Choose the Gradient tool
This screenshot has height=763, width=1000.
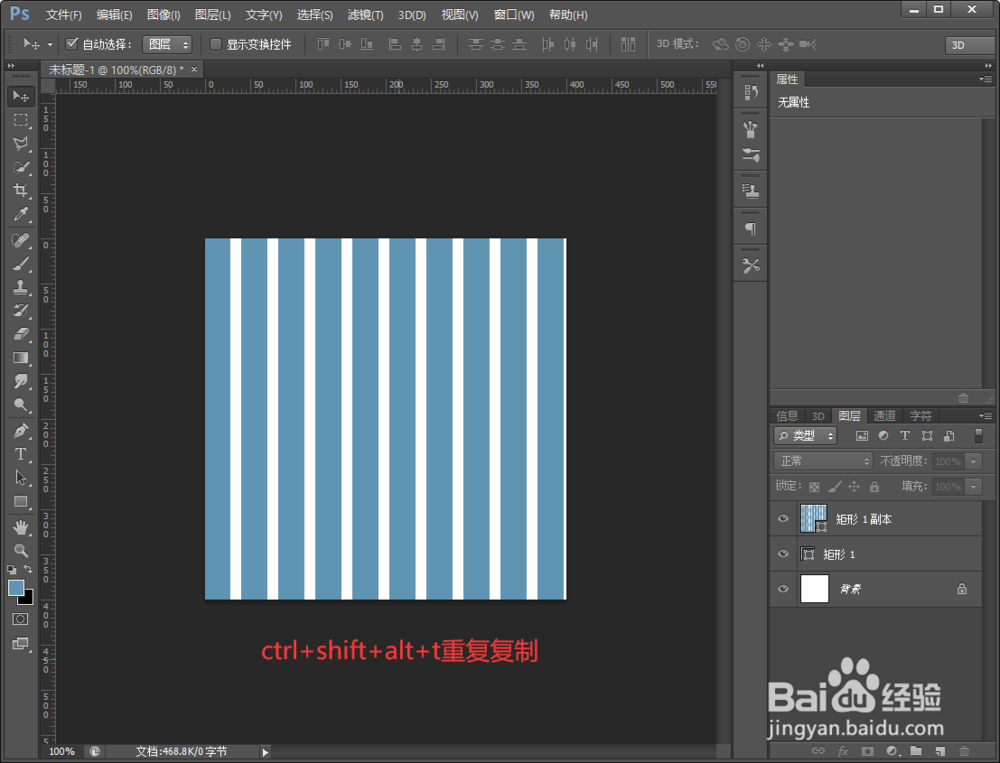point(20,357)
